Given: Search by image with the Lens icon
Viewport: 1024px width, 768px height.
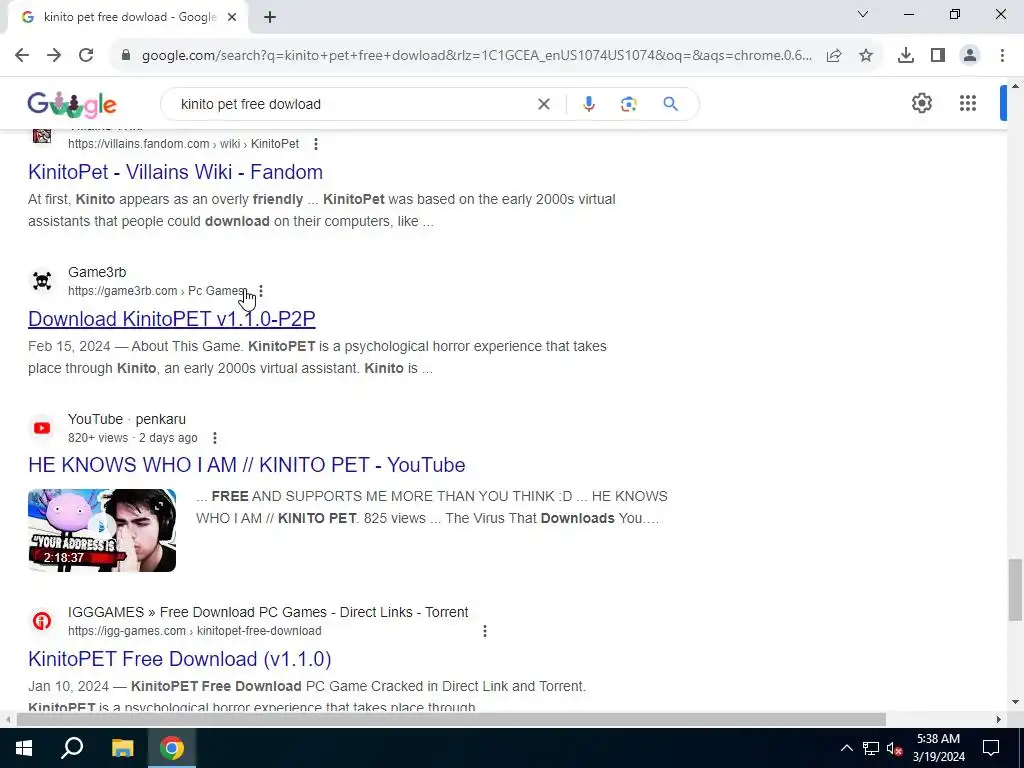Looking at the screenshot, I should [x=628, y=104].
